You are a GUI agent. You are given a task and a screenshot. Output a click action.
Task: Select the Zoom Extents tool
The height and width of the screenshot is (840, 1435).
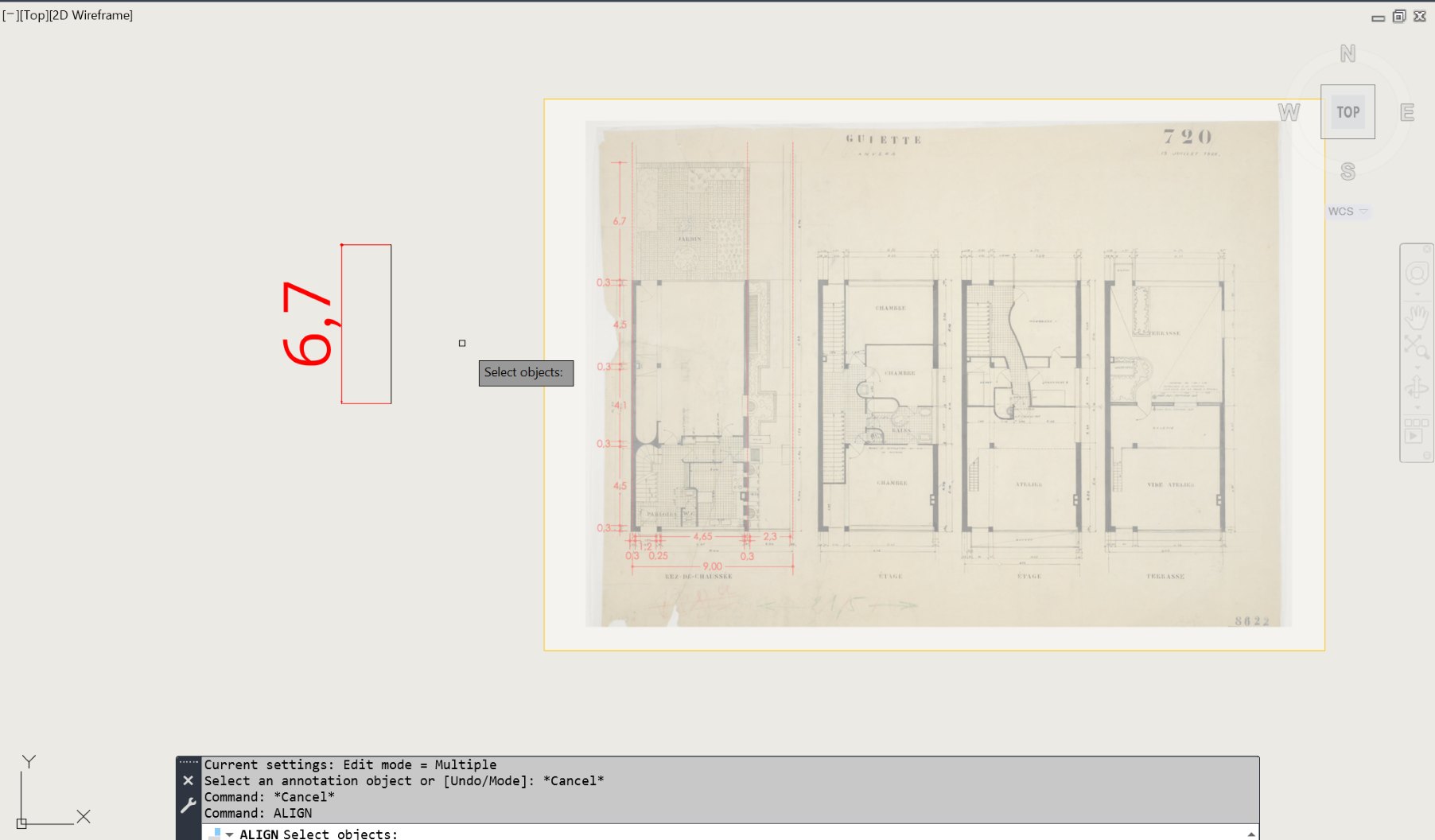pyautogui.click(x=1416, y=347)
